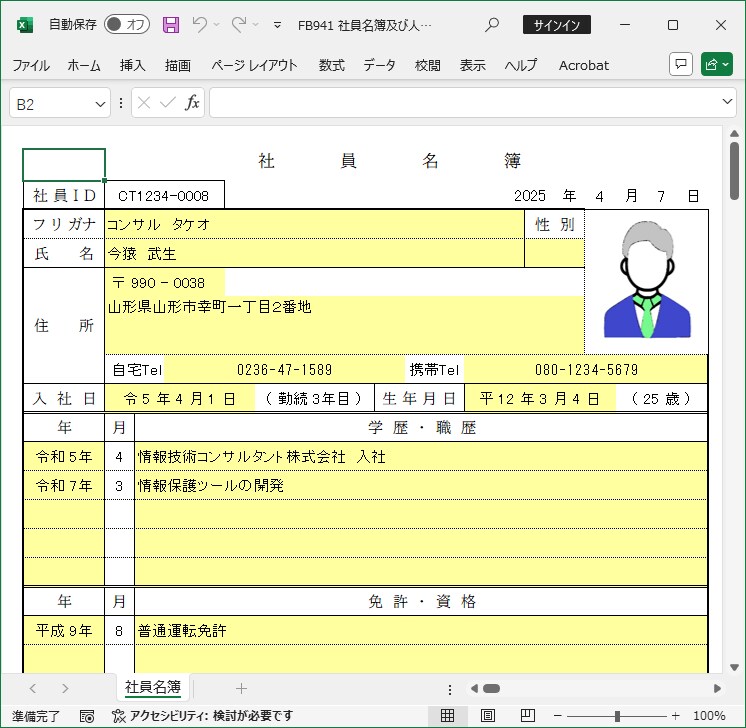The image size is (746, 728).
Task: Open the ページ レイアウト tab
Action: click(255, 65)
